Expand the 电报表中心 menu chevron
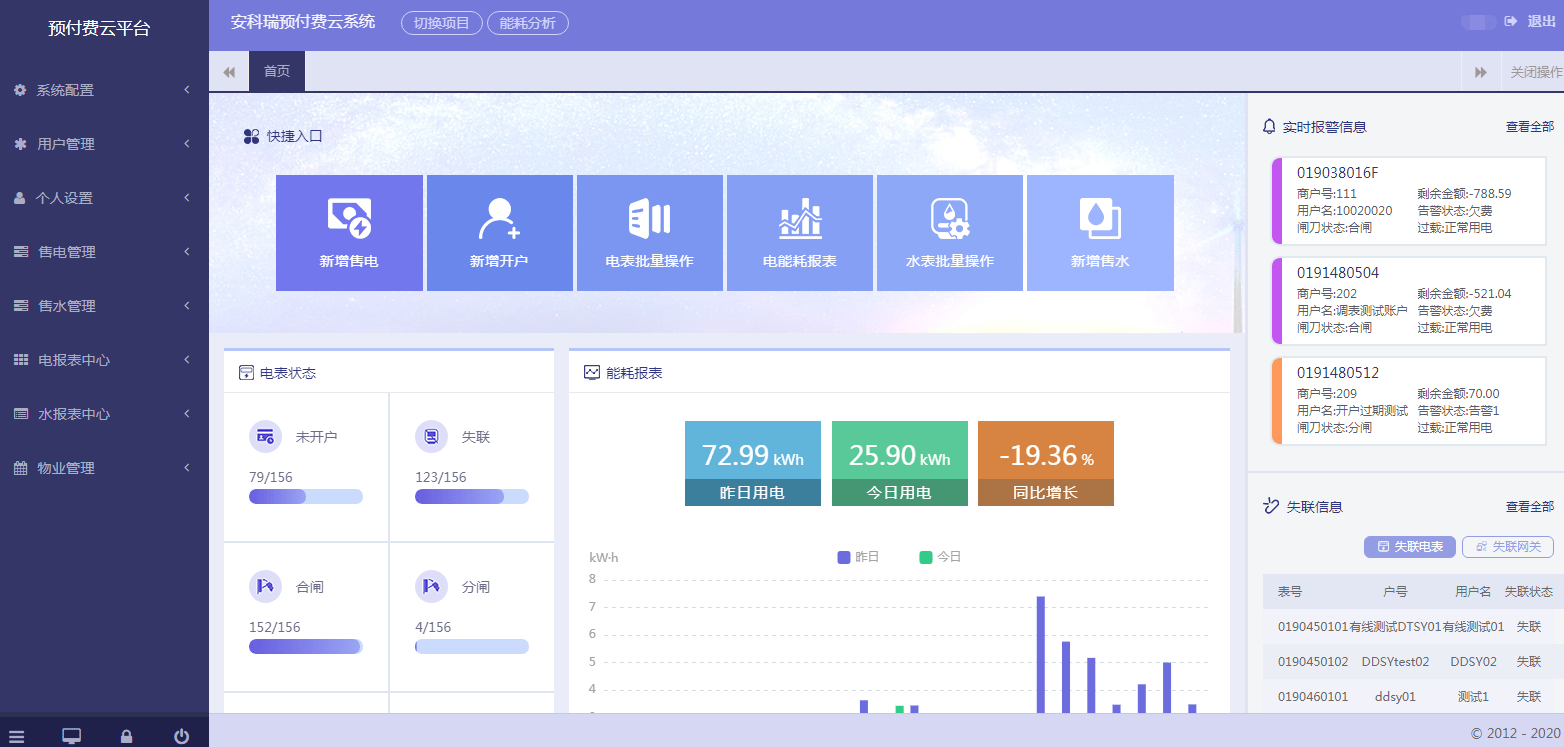The width and height of the screenshot is (1564, 747). [187, 360]
